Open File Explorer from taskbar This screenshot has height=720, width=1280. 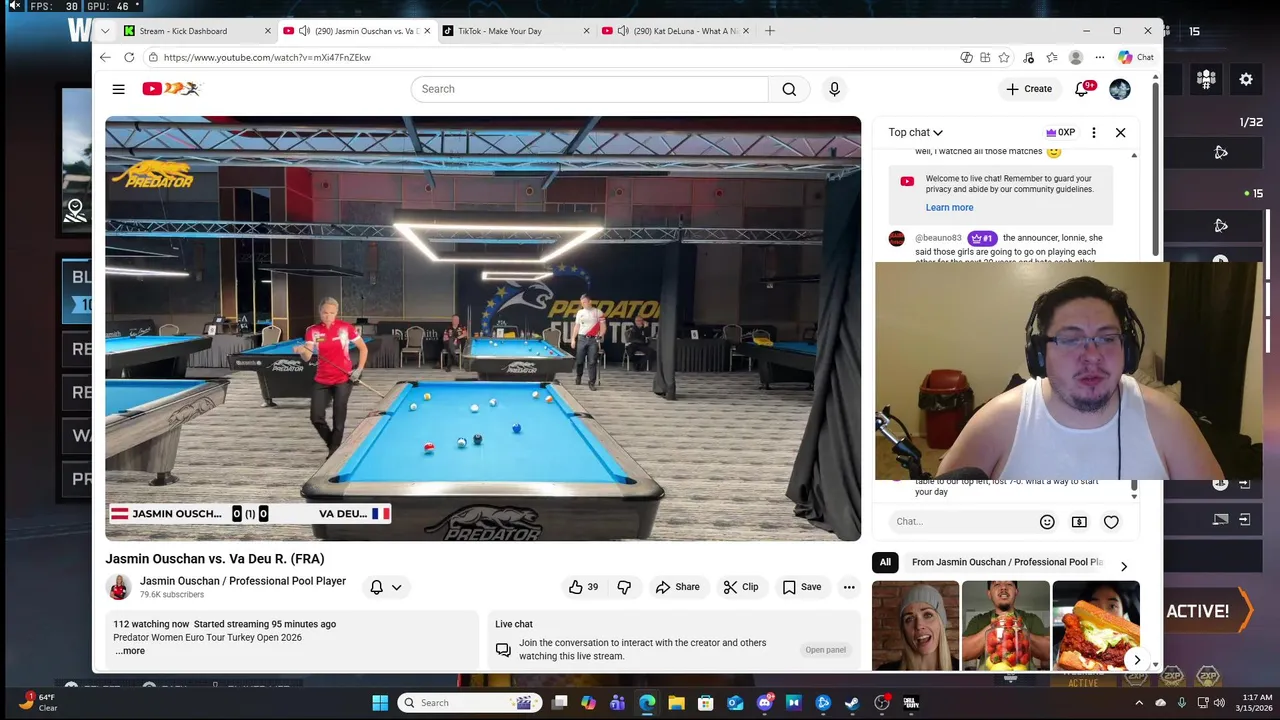tap(676, 703)
